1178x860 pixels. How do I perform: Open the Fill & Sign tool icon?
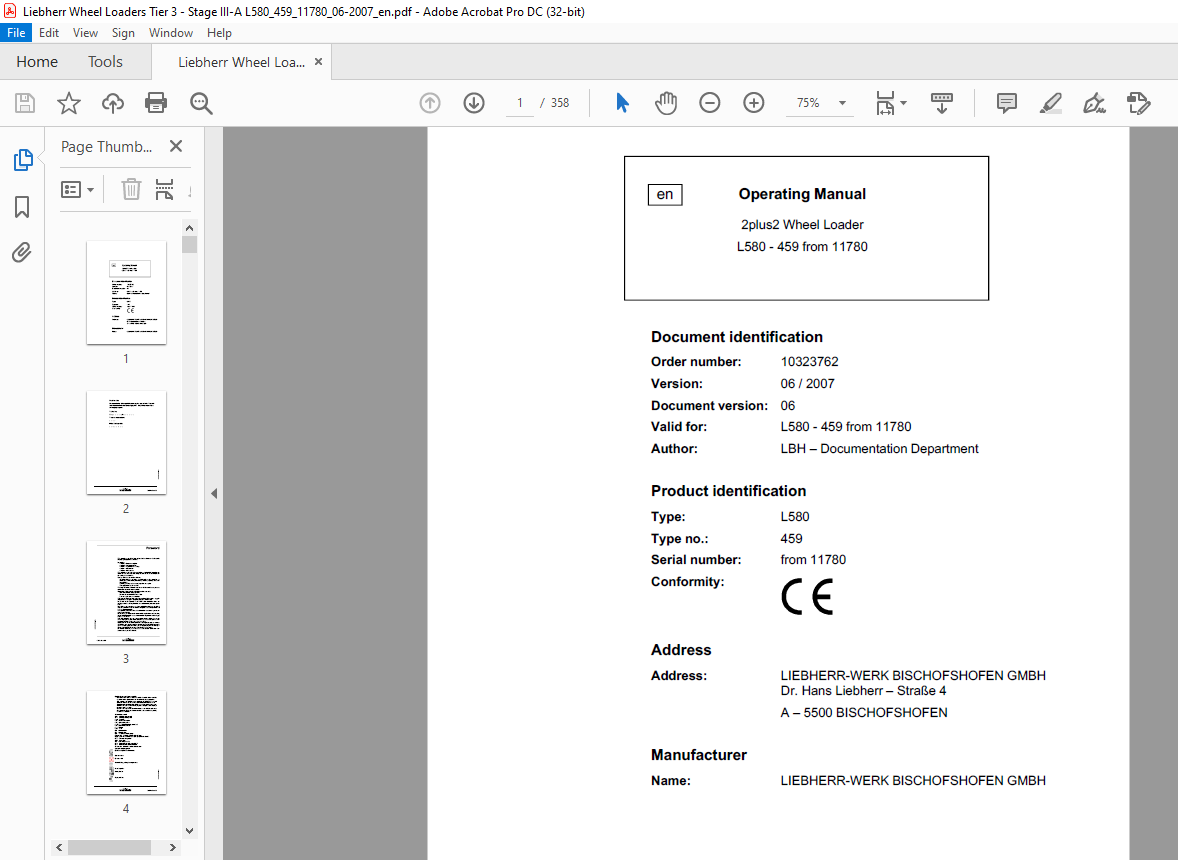tap(1094, 103)
